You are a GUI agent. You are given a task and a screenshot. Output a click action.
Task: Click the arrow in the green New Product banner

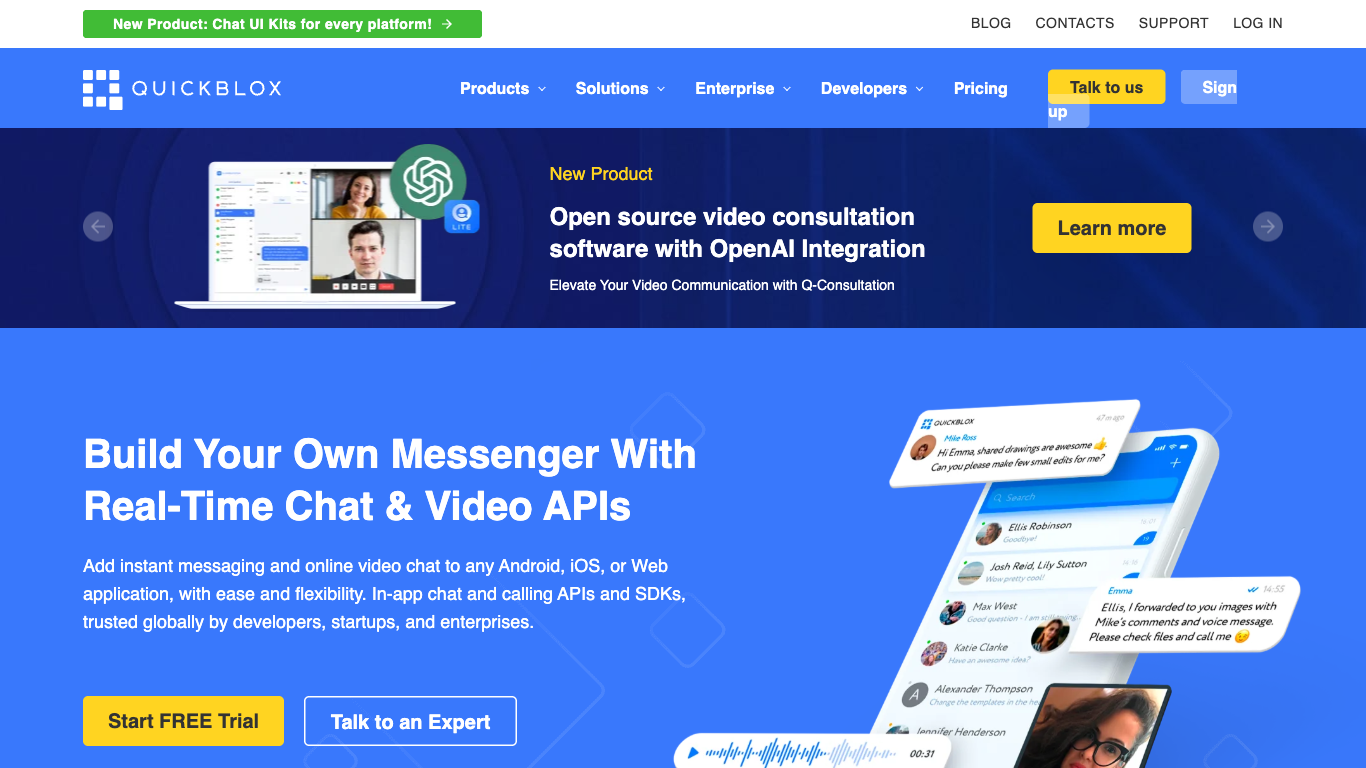tap(447, 24)
